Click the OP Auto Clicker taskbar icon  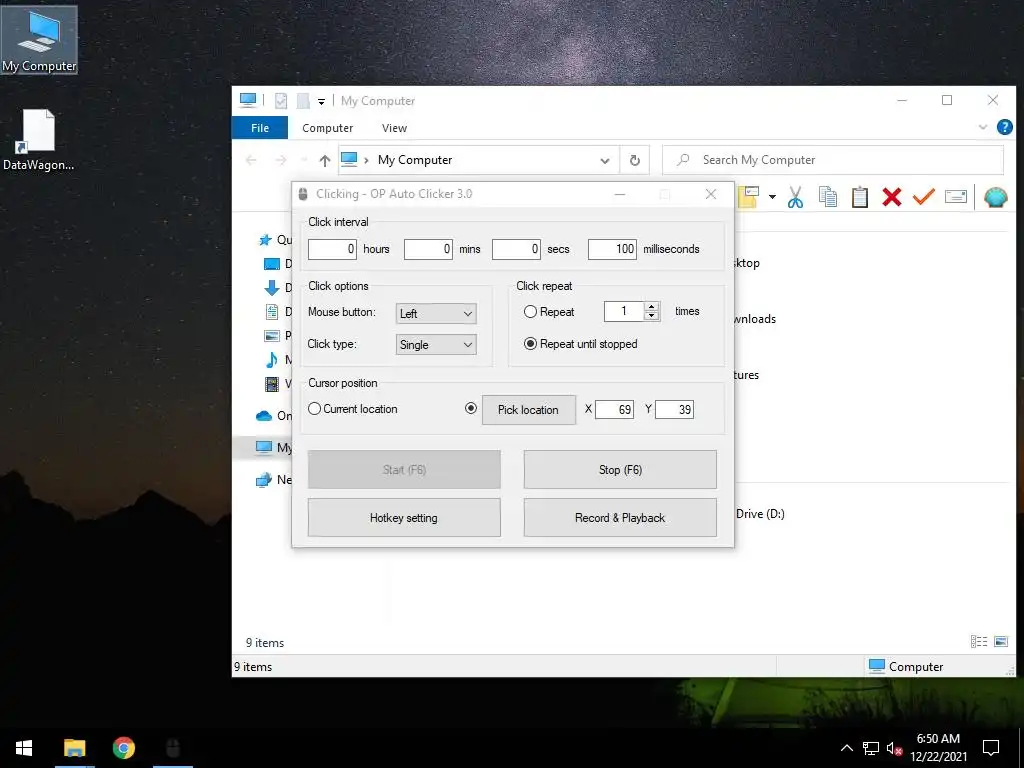tap(172, 747)
